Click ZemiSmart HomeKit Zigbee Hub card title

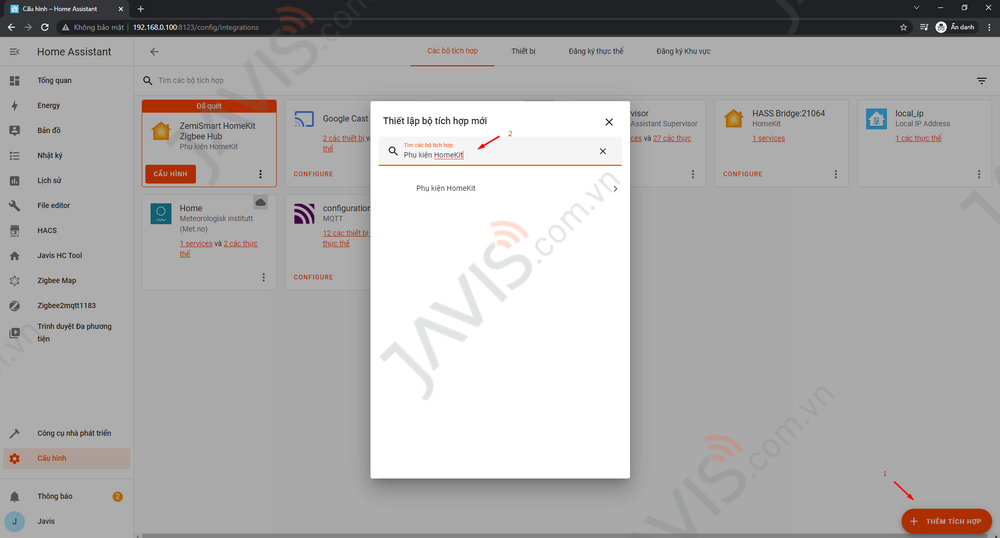217,131
